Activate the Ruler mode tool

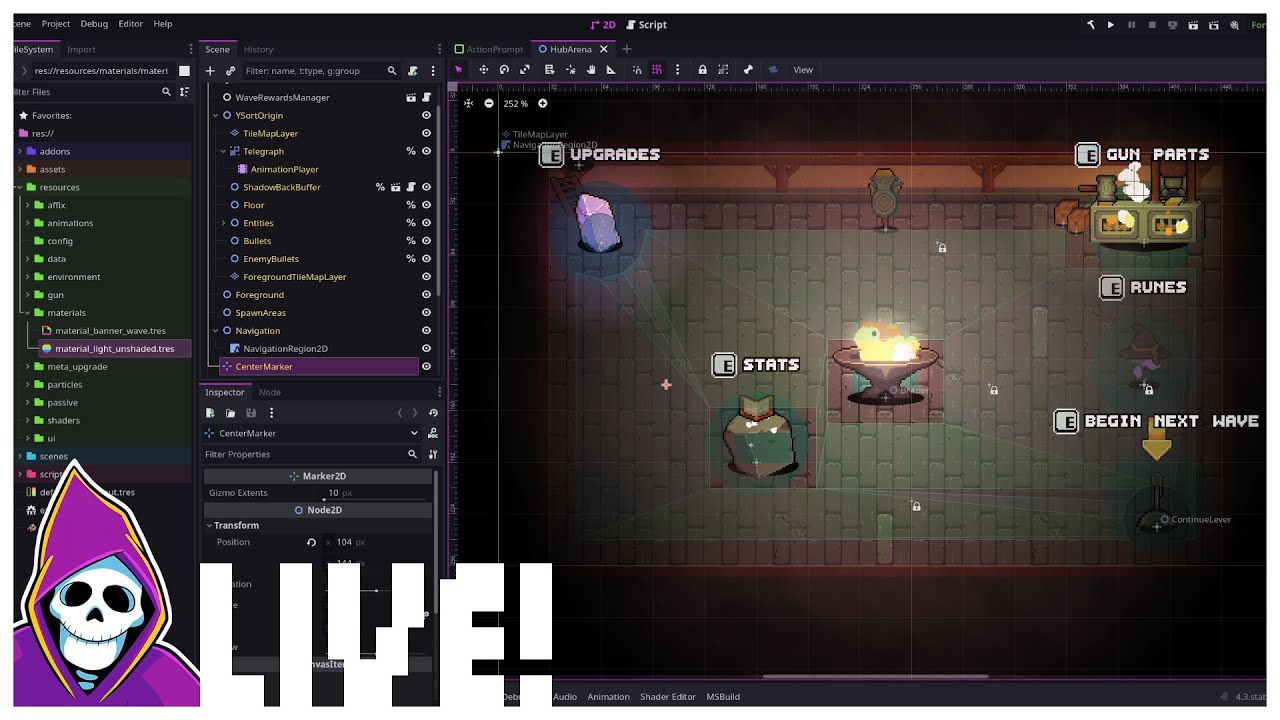click(611, 70)
